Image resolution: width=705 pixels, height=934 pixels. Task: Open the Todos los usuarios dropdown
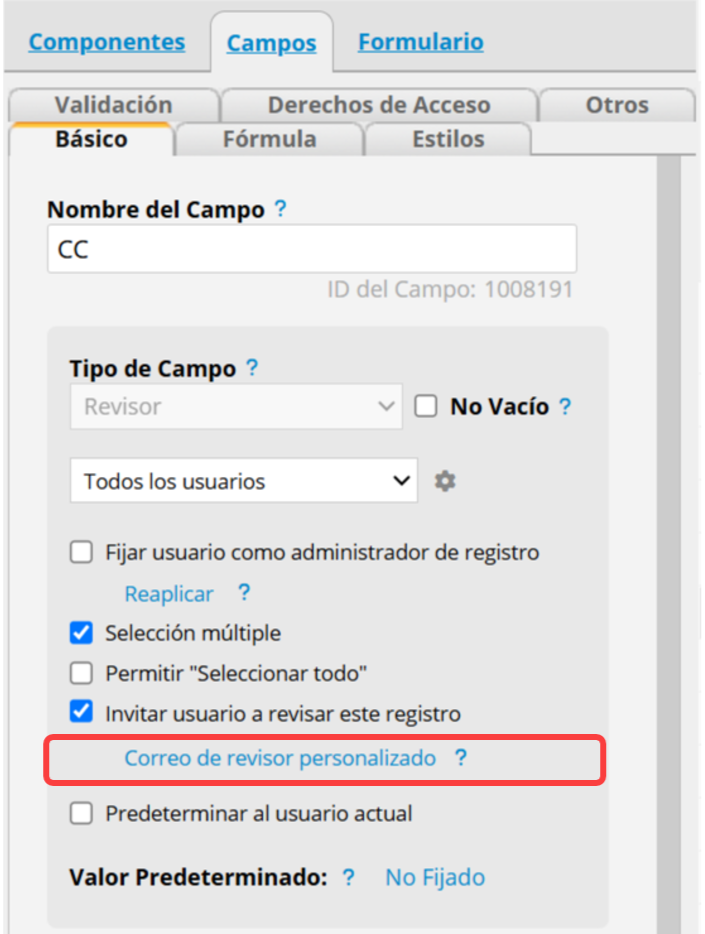click(x=244, y=480)
